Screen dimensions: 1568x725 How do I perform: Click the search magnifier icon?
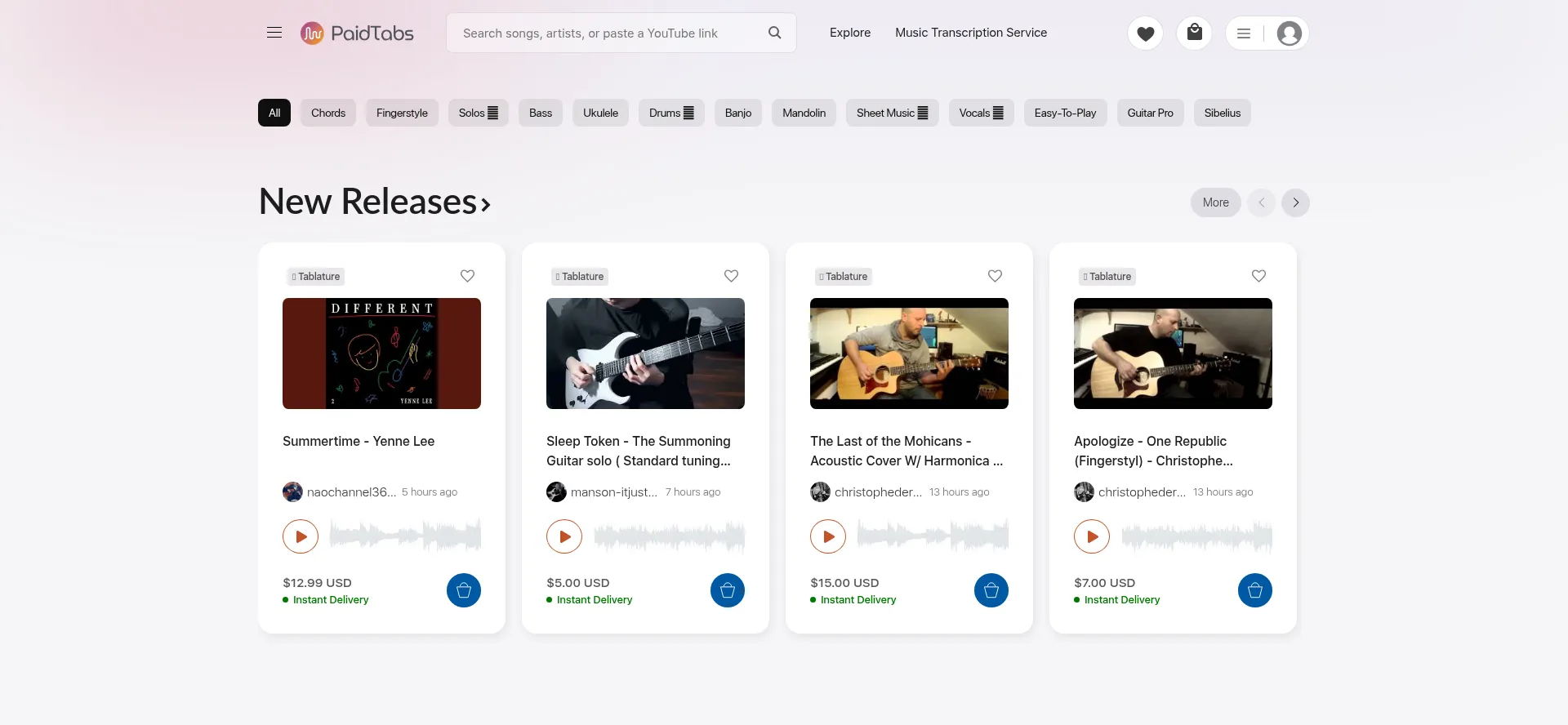click(774, 33)
